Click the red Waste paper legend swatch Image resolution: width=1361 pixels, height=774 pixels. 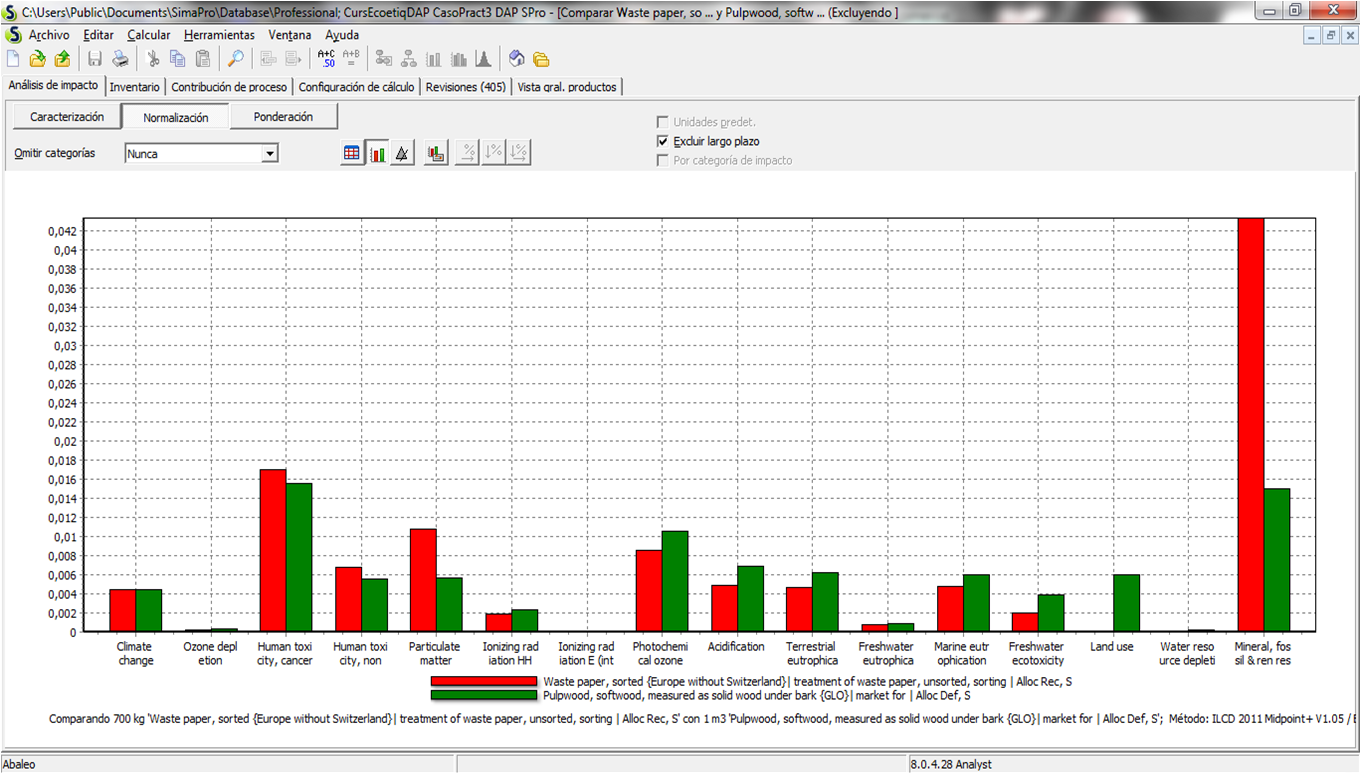click(483, 681)
